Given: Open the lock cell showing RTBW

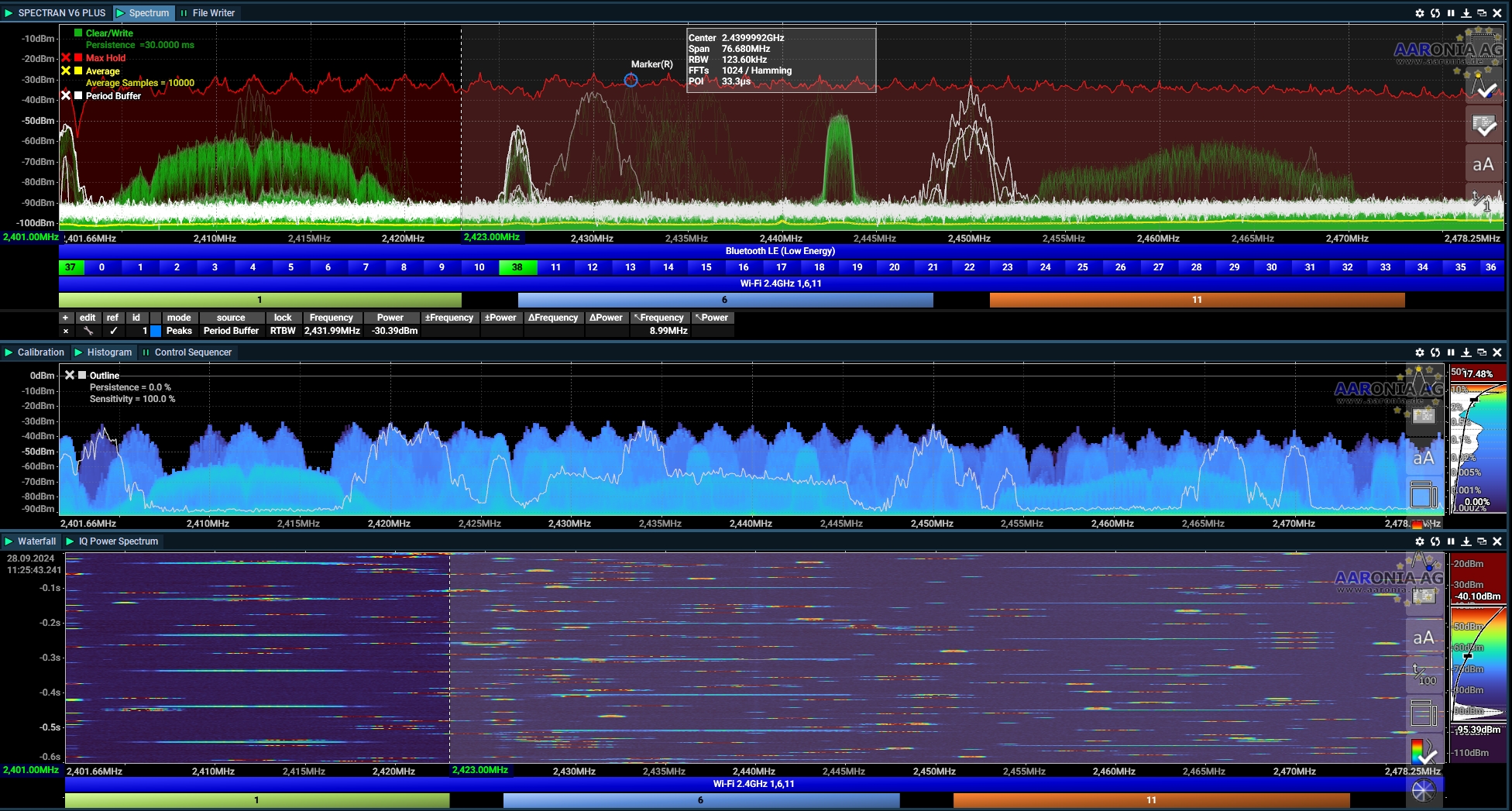Looking at the screenshot, I should (x=283, y=331).
